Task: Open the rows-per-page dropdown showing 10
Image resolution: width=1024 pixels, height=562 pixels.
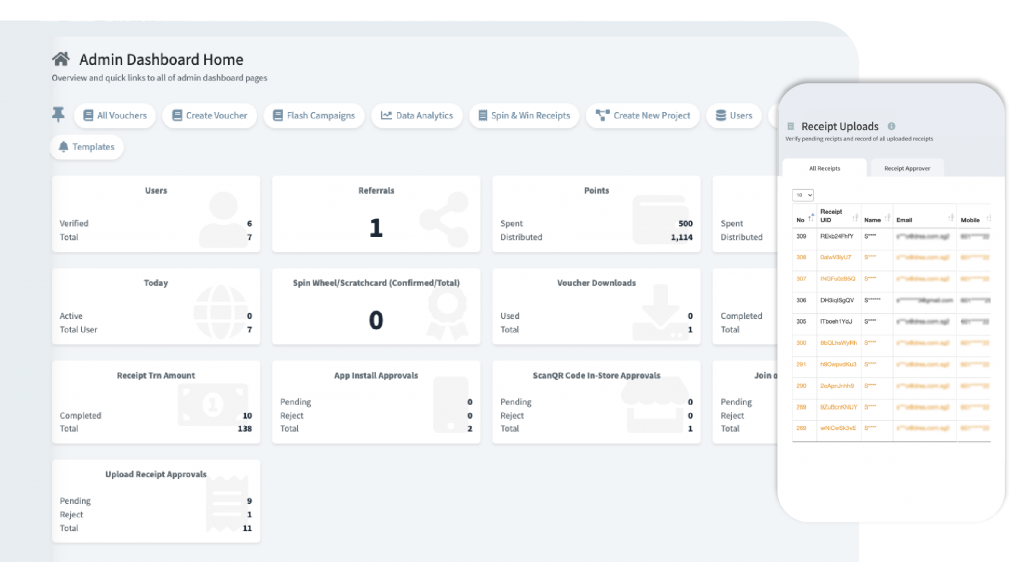Action: pyautogui.click(x=803, y=194)
